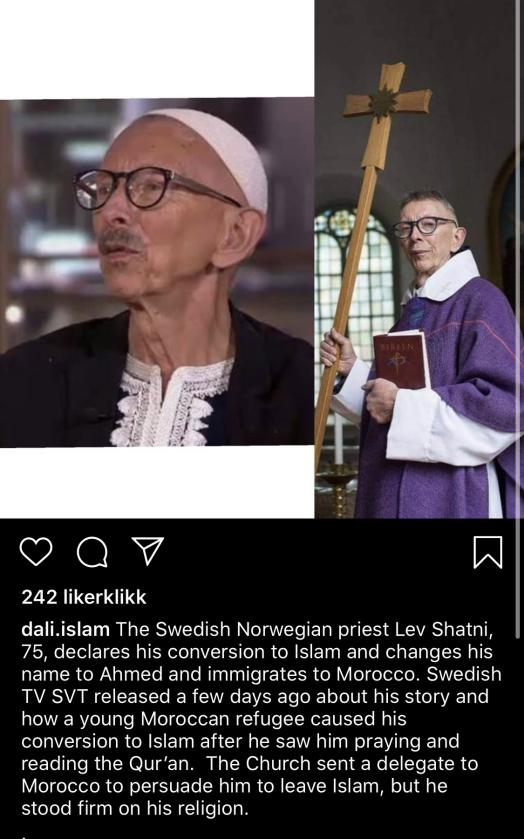The image size is (524, 839).
Task: View the 242 likerklikk likes list
Action: tap(83, 597)
